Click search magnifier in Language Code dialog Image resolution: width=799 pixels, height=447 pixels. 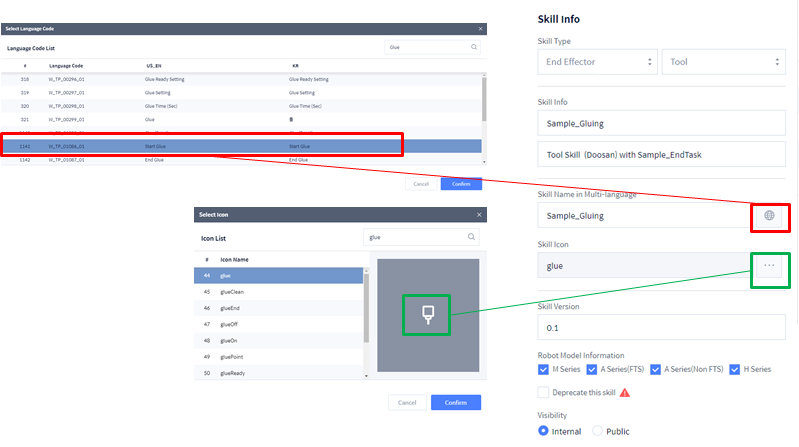[x=474, y=47]
